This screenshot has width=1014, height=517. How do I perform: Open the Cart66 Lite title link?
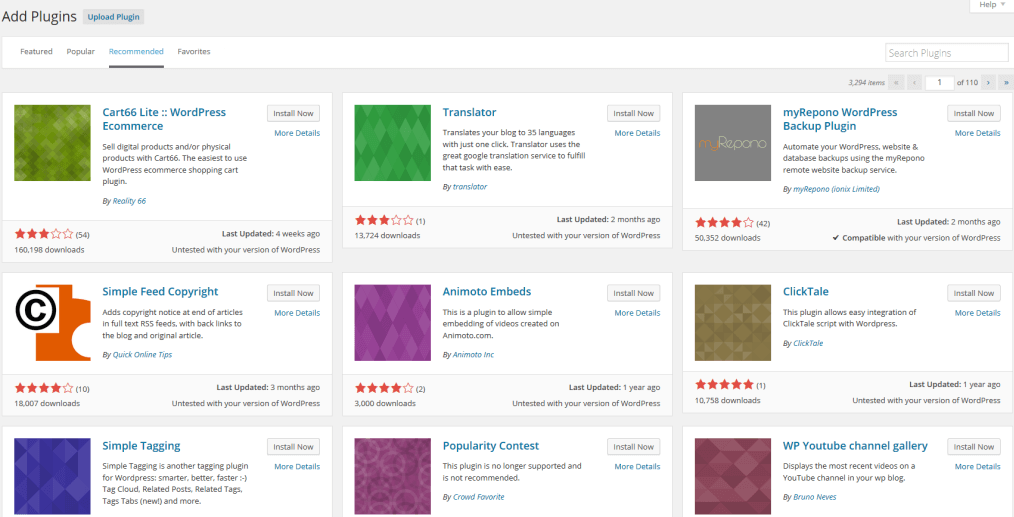pyautogui.click(x=164, y=119)
